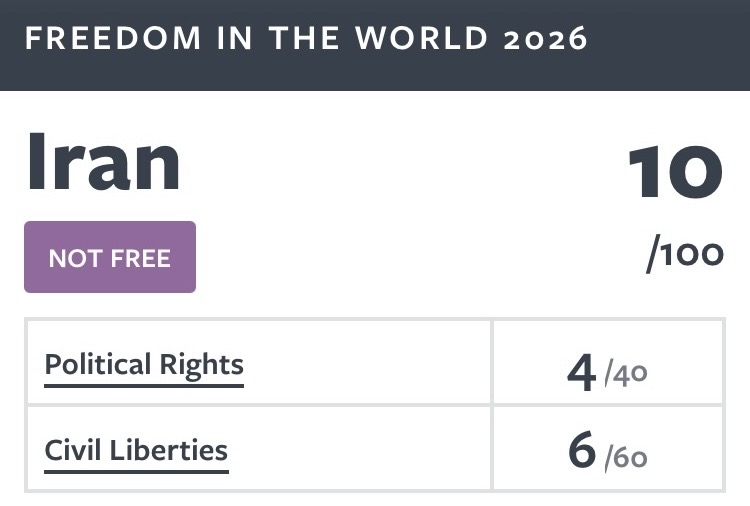Click the word FREEDOM in header banner
750x506 pixels.
click(113, 38)
